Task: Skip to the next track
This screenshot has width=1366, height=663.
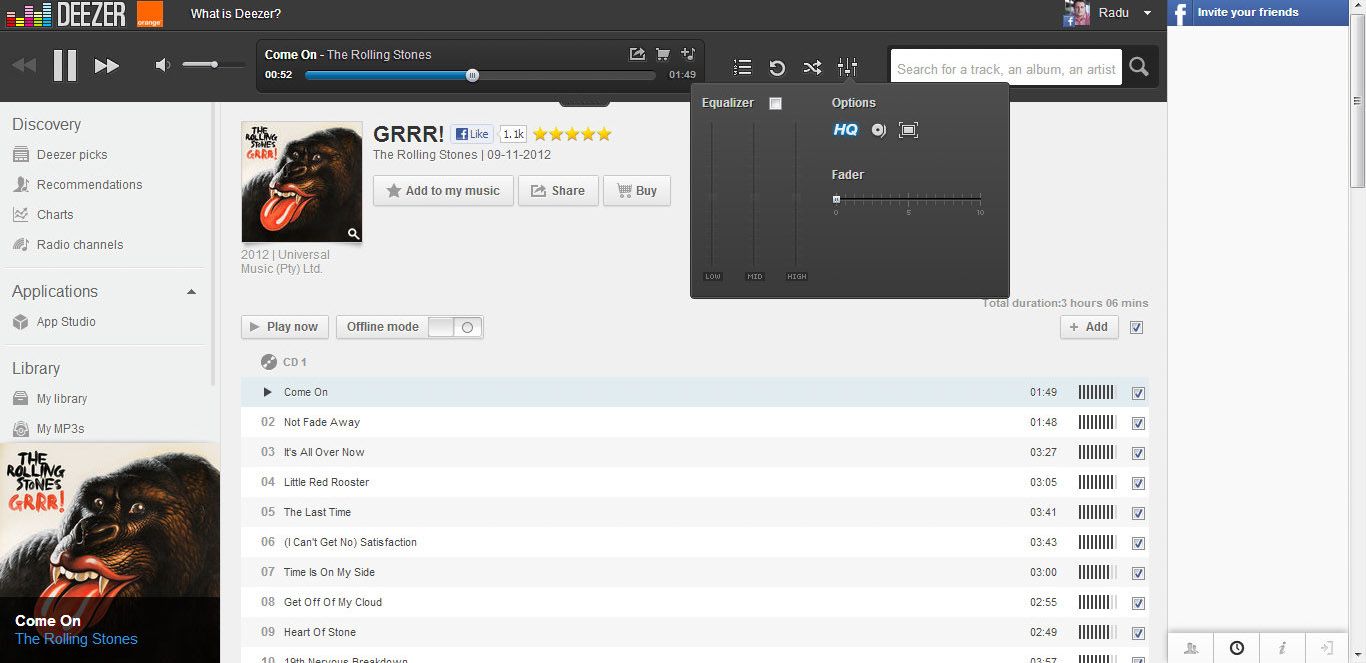Action: [107, 66]
